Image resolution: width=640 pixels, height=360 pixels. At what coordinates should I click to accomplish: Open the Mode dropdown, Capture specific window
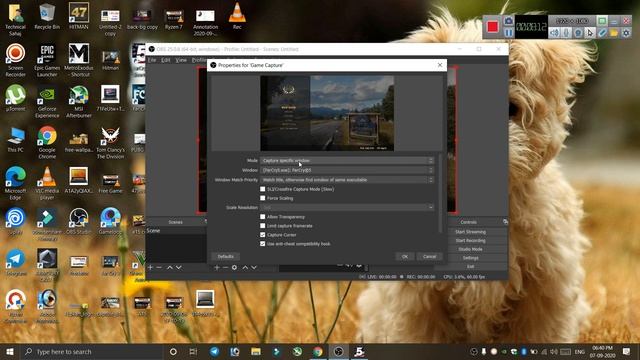point(347,160)
